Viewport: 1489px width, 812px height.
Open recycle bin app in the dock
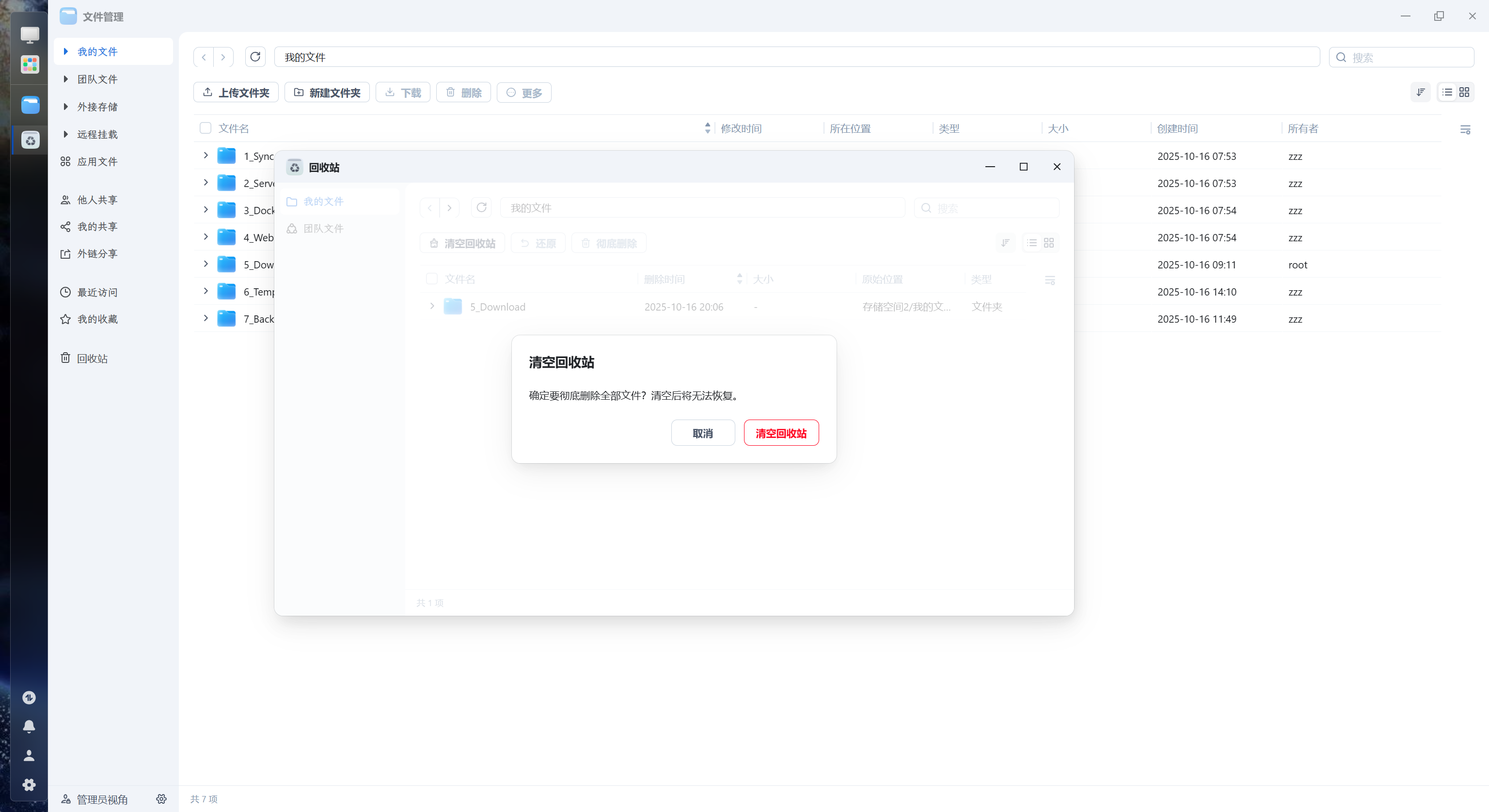pyautogui.click(x=30, y=141)
